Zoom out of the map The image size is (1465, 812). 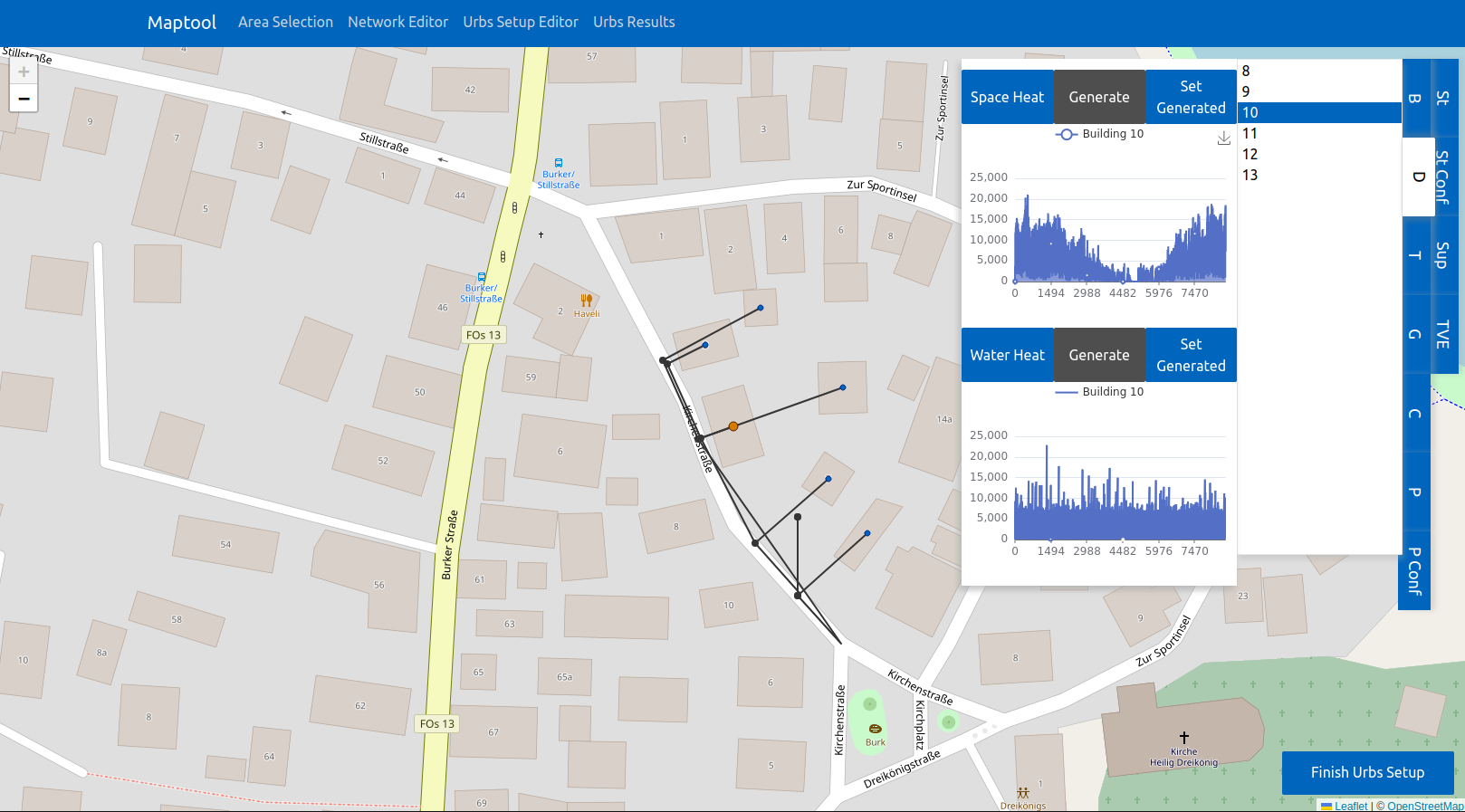pyautogui.click(x=24, y=99)
